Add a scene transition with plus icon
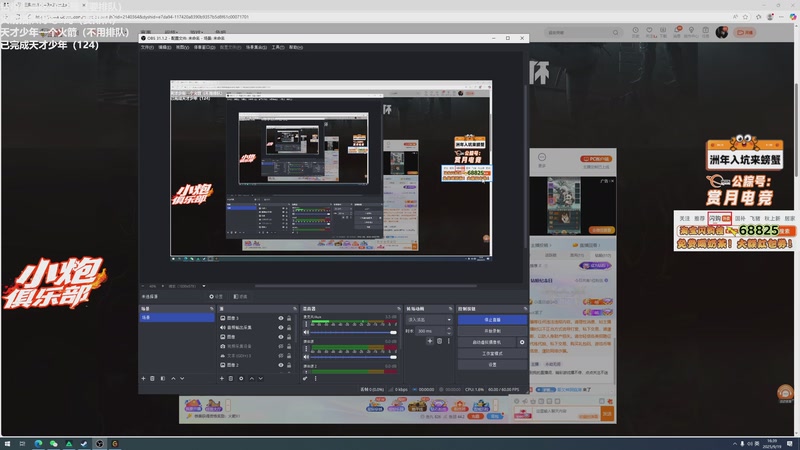800x450 pixels. click(x=430, y=341)
